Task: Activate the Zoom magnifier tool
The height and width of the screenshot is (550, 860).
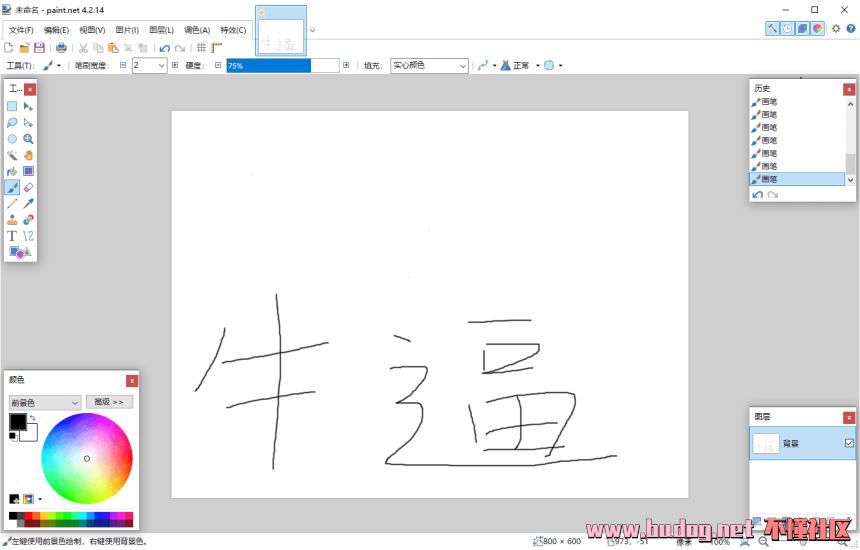Action: [28, 139]
